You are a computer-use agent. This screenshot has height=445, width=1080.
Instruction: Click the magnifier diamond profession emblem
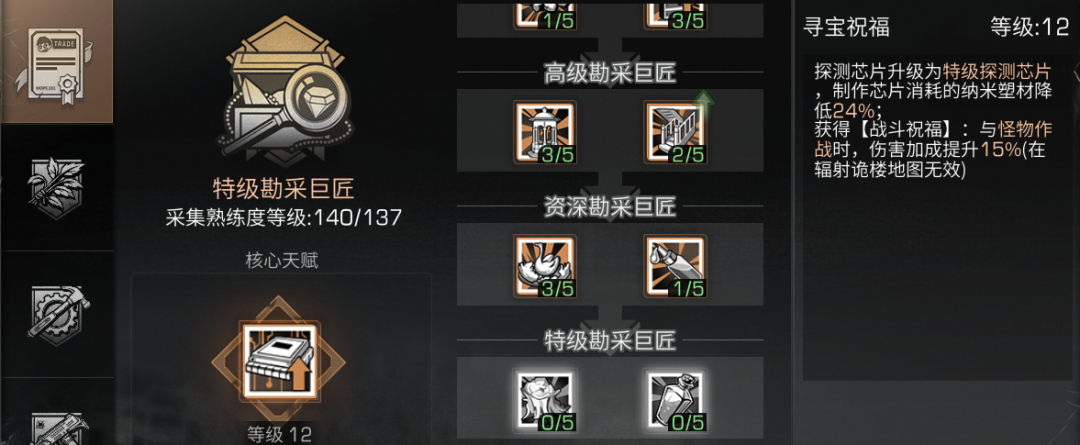click(x=285, y=96)
